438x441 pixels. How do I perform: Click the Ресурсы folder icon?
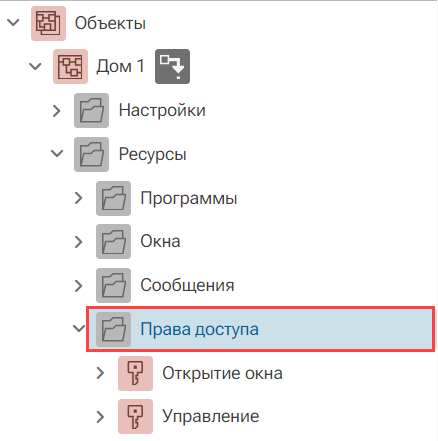click(x=91, y=154)
